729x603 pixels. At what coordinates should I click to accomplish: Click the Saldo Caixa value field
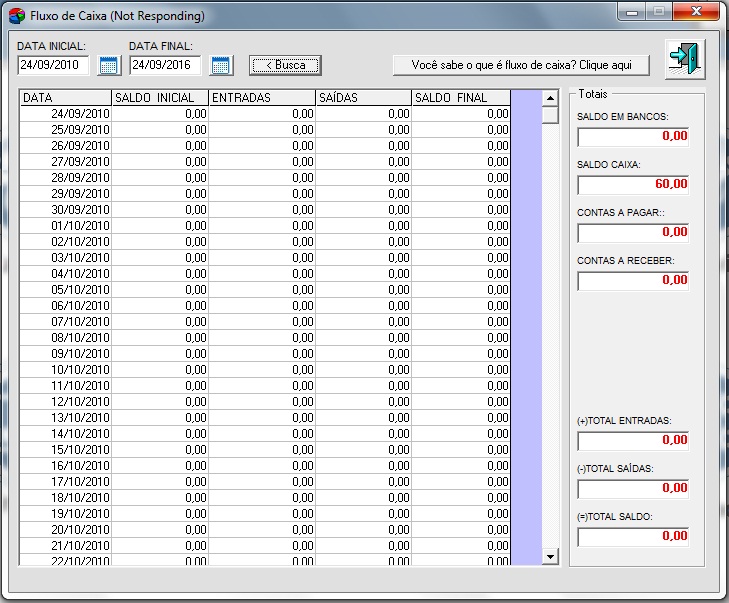(x=633, y=184)
